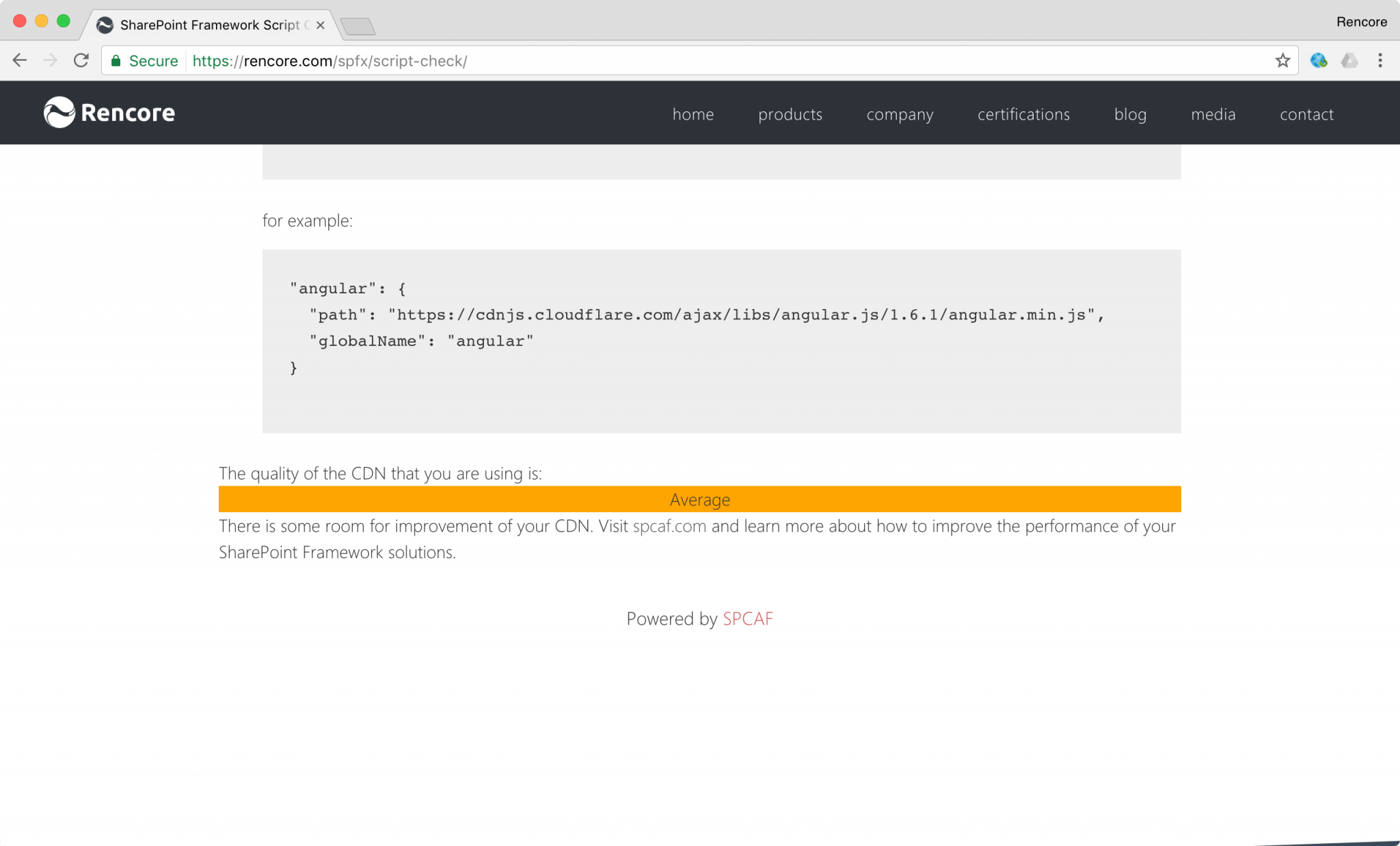Open the contact menu item
This screenshot has width=1400, height=846.
1306,114
